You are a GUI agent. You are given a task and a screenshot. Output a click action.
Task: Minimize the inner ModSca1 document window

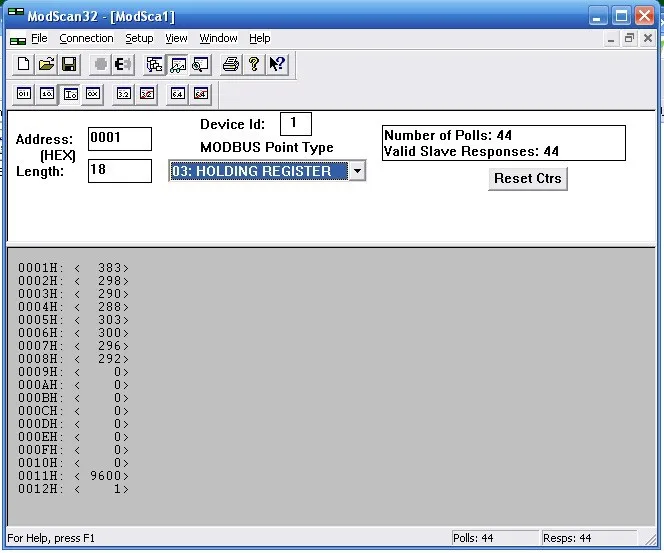click(611, 39)
